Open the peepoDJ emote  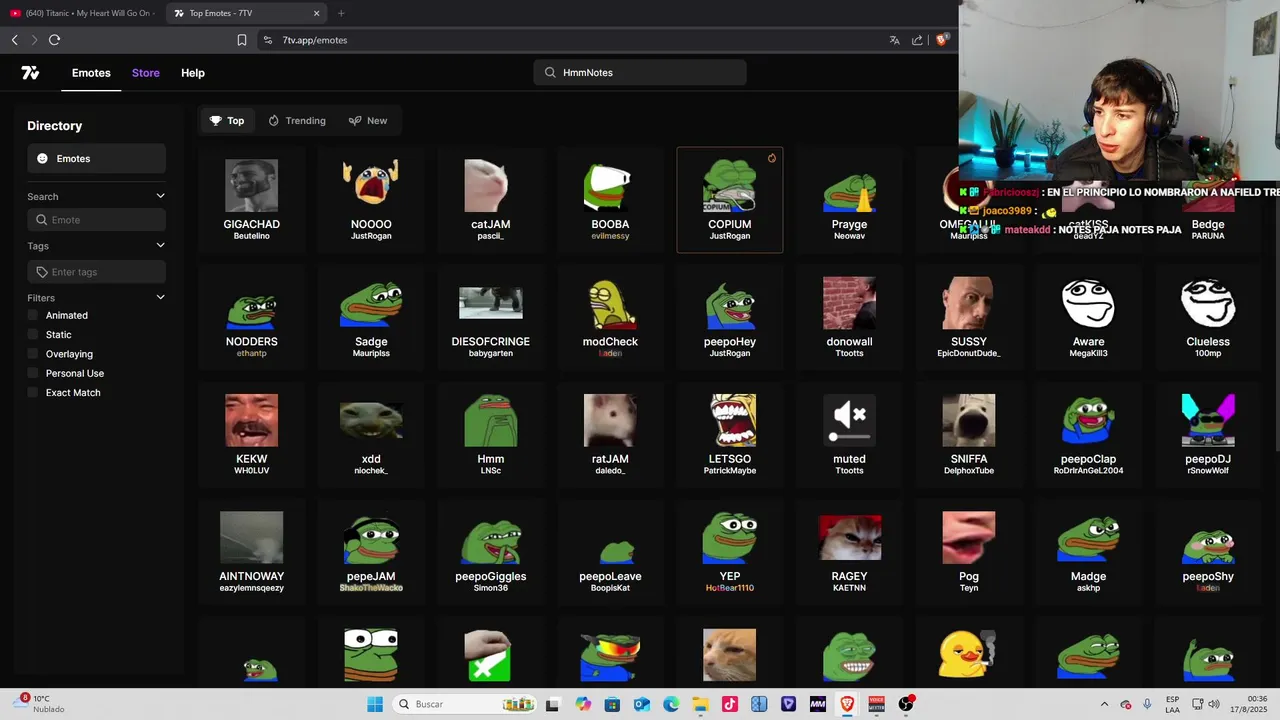[x=1208, y=435]
